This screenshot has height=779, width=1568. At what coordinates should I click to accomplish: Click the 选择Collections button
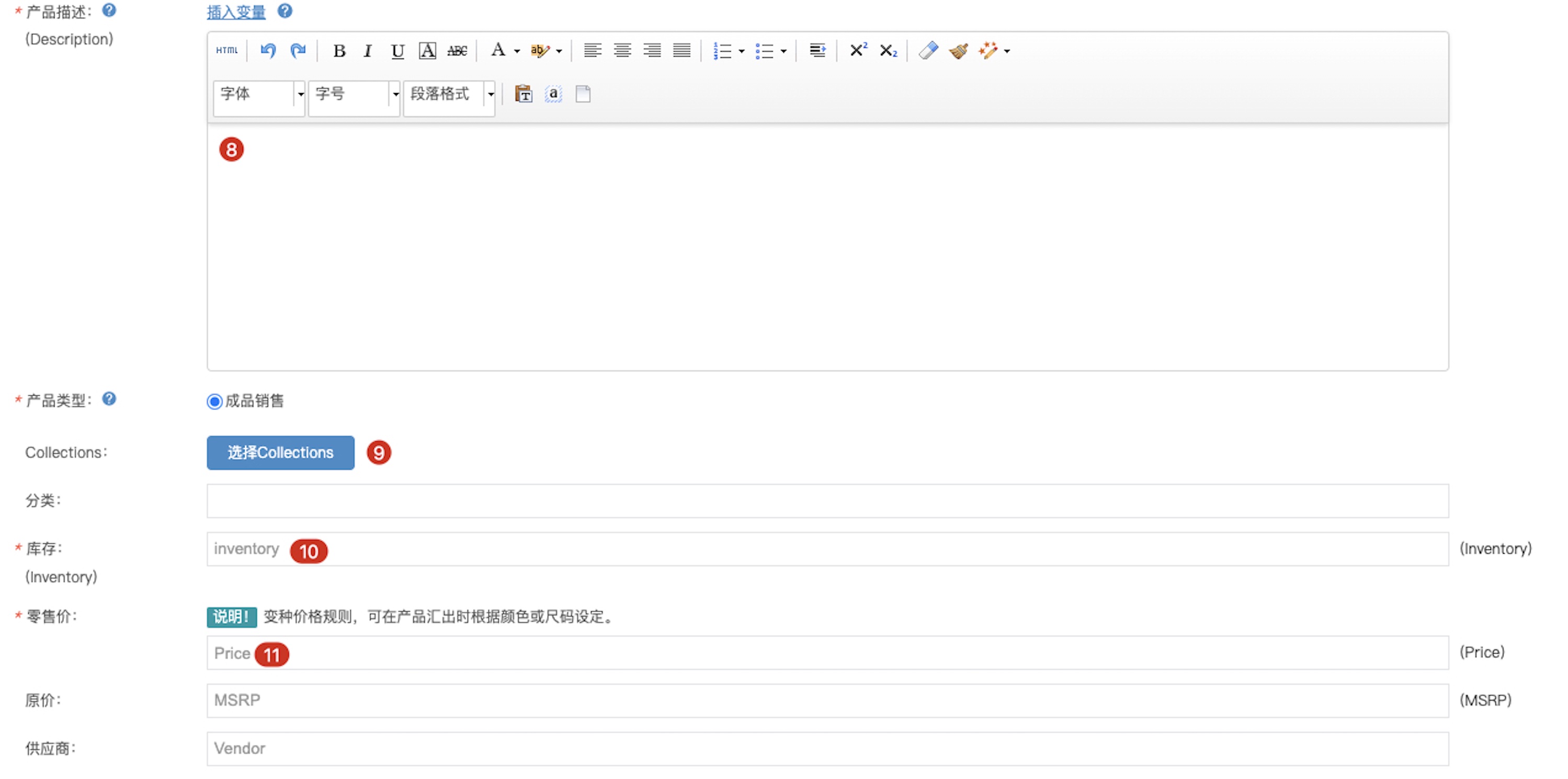(281, 452)
